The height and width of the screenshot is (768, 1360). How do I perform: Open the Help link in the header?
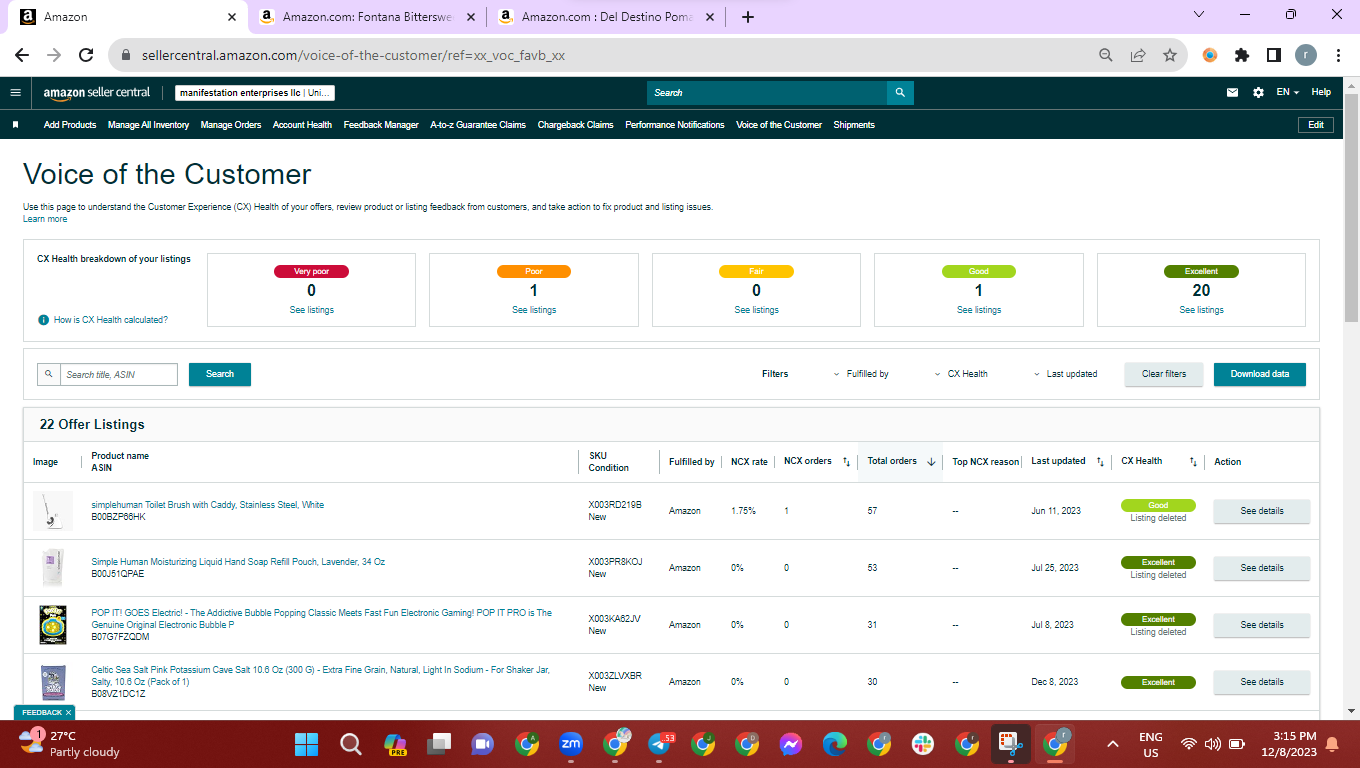(1321, 92)
